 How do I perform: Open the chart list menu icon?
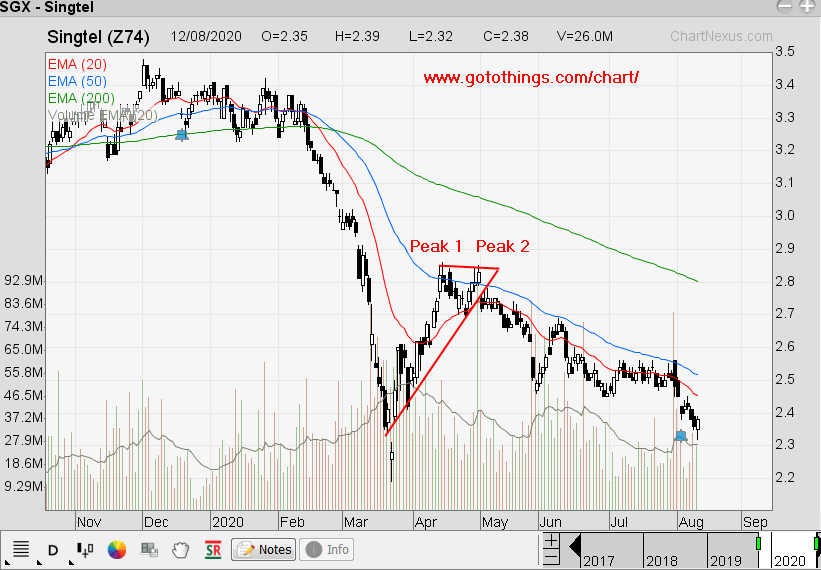[21, 550]
